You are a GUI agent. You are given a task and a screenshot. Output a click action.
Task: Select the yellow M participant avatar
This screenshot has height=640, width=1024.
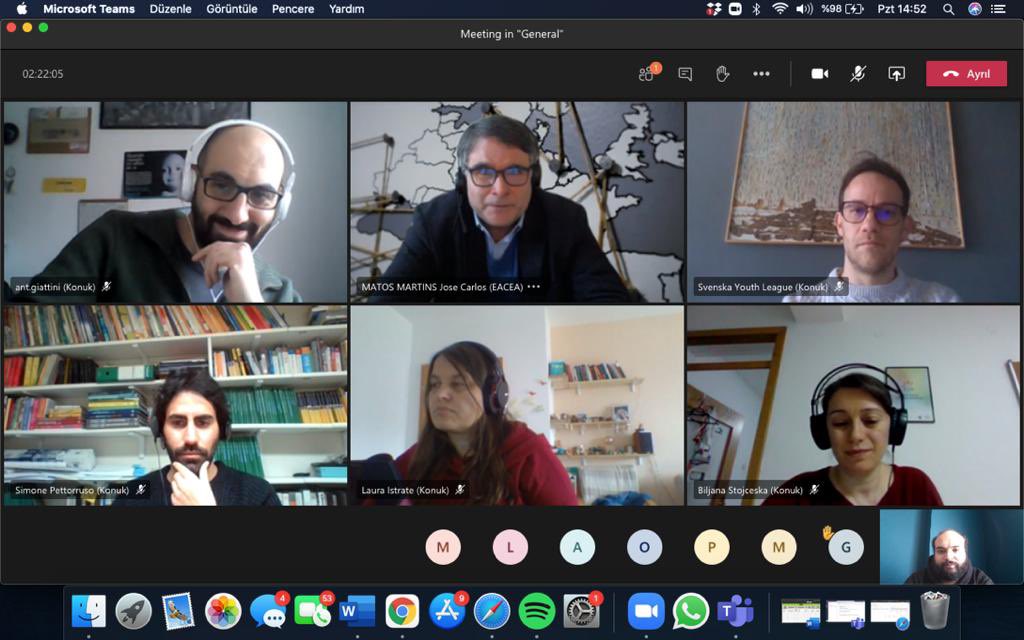click(x=779, y=547)
